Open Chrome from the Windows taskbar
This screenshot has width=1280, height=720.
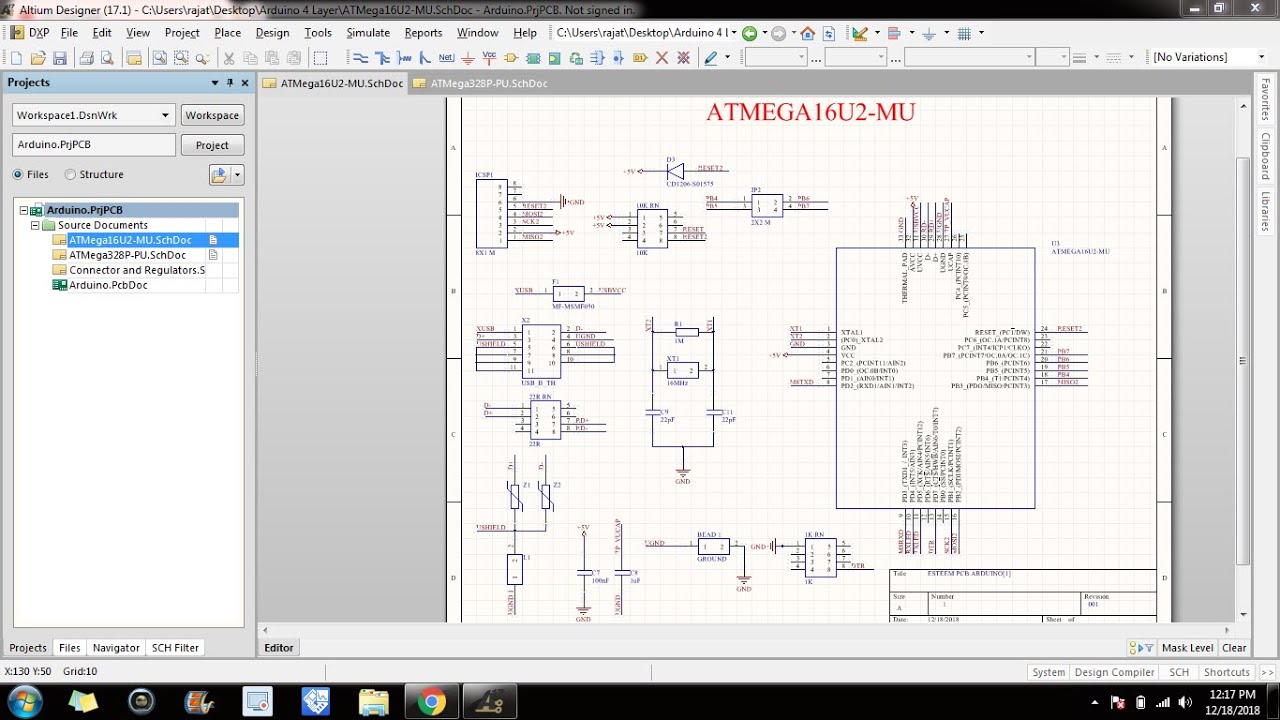(x=432, y=702)
